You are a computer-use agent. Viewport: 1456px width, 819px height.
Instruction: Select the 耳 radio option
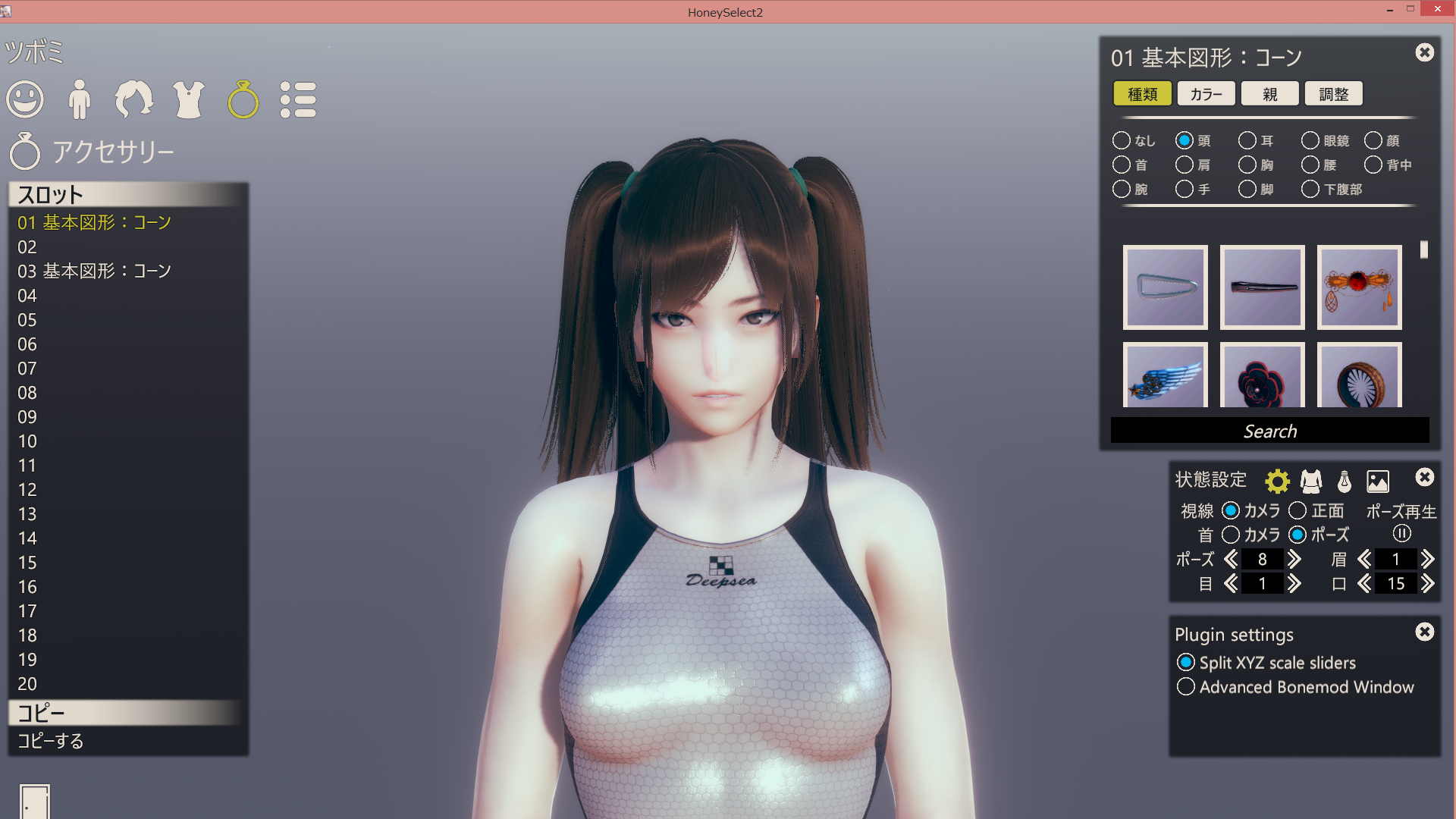click(x=1247, y=140)
